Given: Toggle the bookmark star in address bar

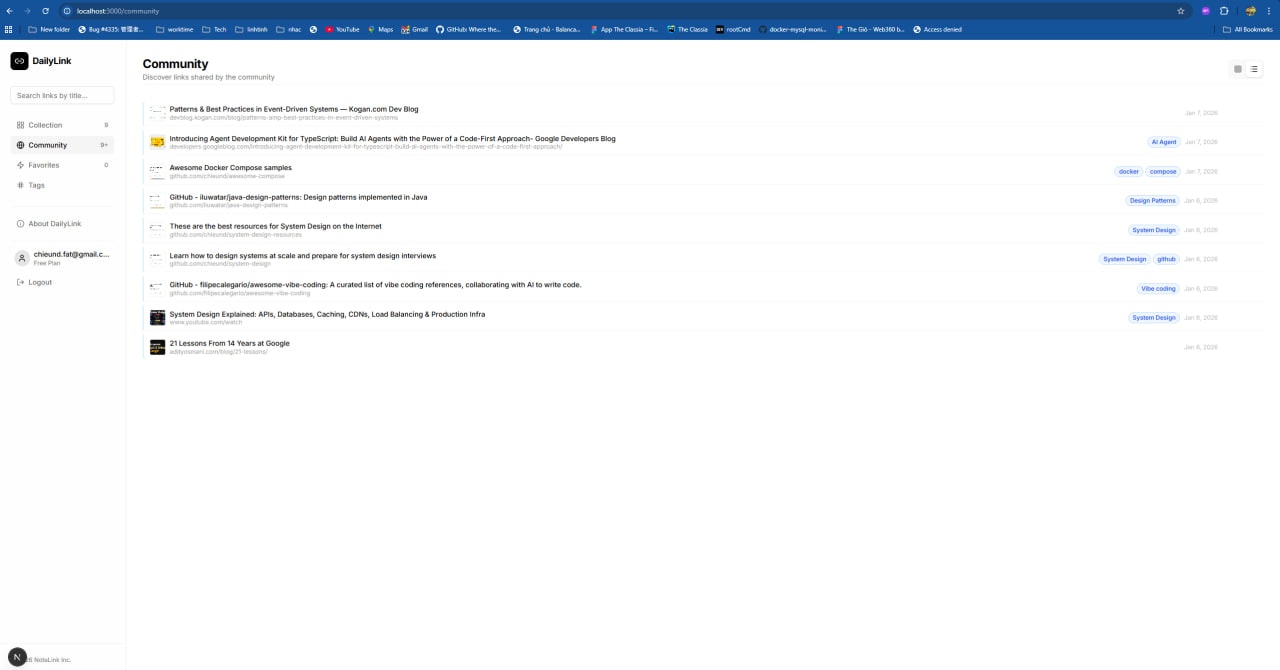Looking at the screenshot, I should point(1180,10).
